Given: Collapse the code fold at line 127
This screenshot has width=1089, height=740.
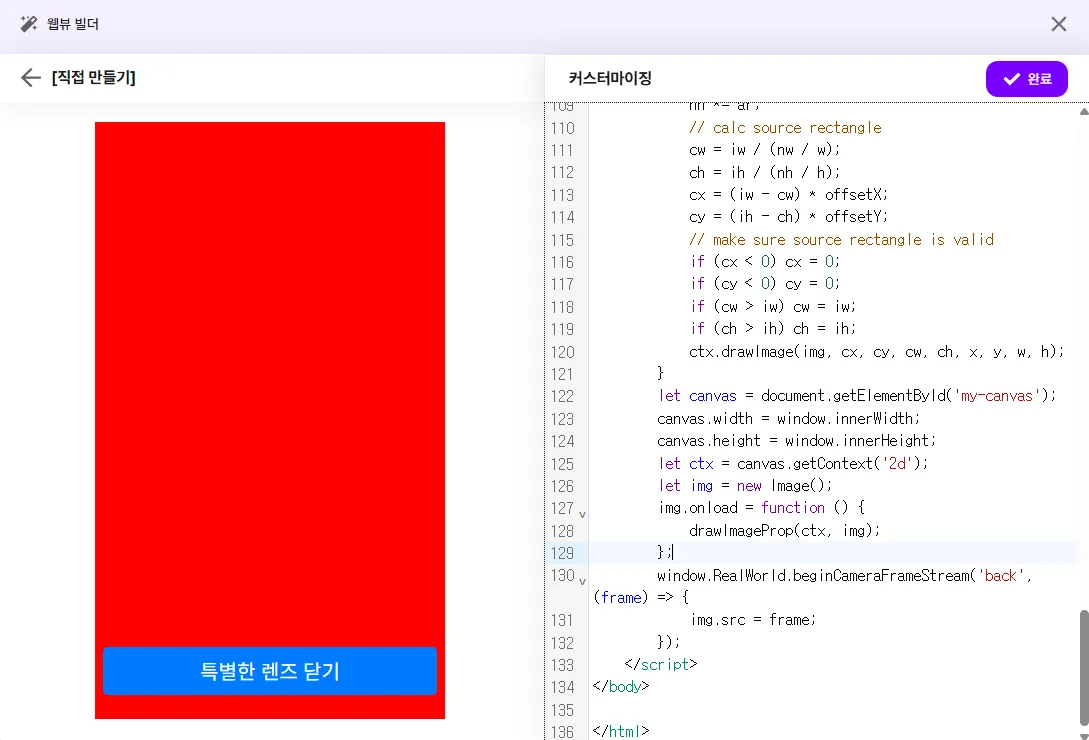Looking at the screenshot, I should click(582, 515).
